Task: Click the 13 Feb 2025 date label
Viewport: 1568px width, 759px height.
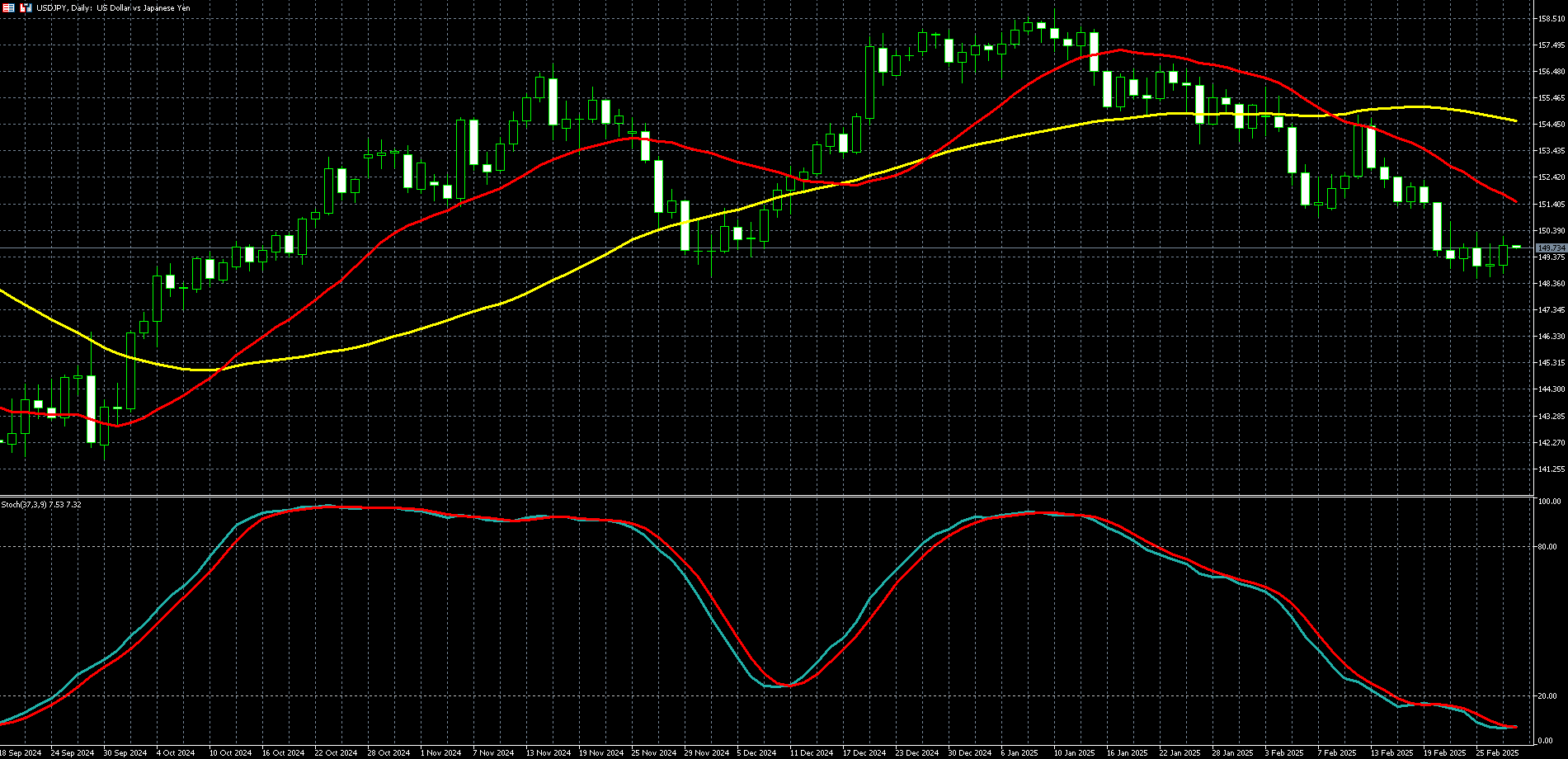Action: coord(1392,753)
